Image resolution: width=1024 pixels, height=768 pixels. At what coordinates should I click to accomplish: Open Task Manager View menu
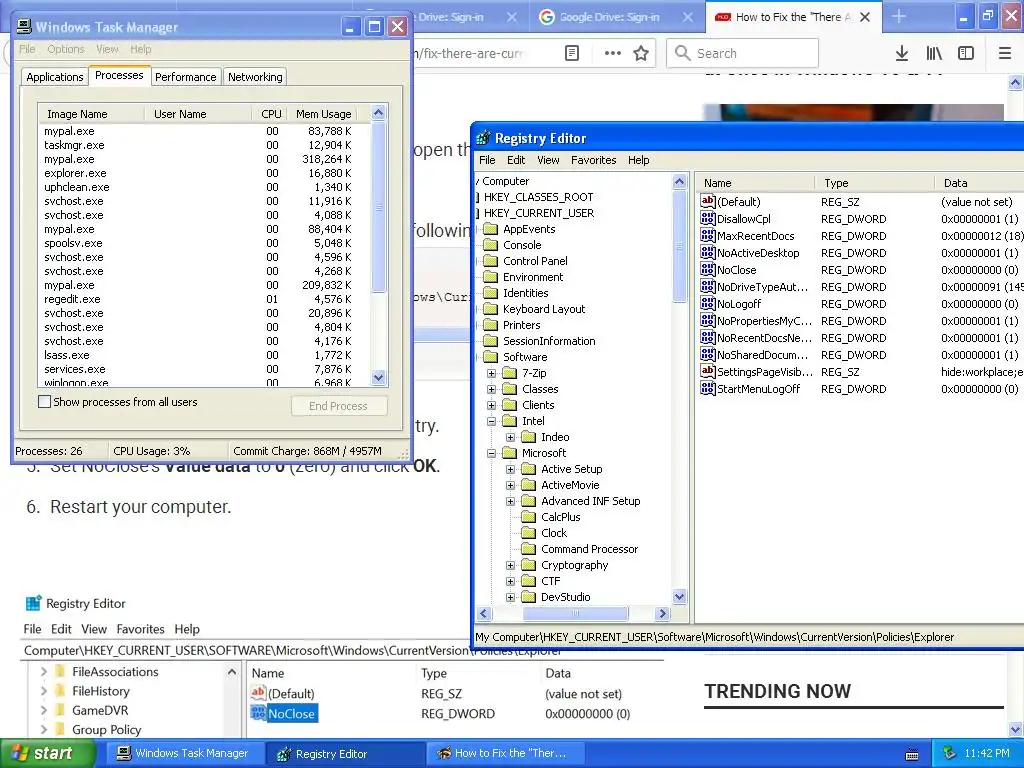pyautogui.click(x=107, y=49)
